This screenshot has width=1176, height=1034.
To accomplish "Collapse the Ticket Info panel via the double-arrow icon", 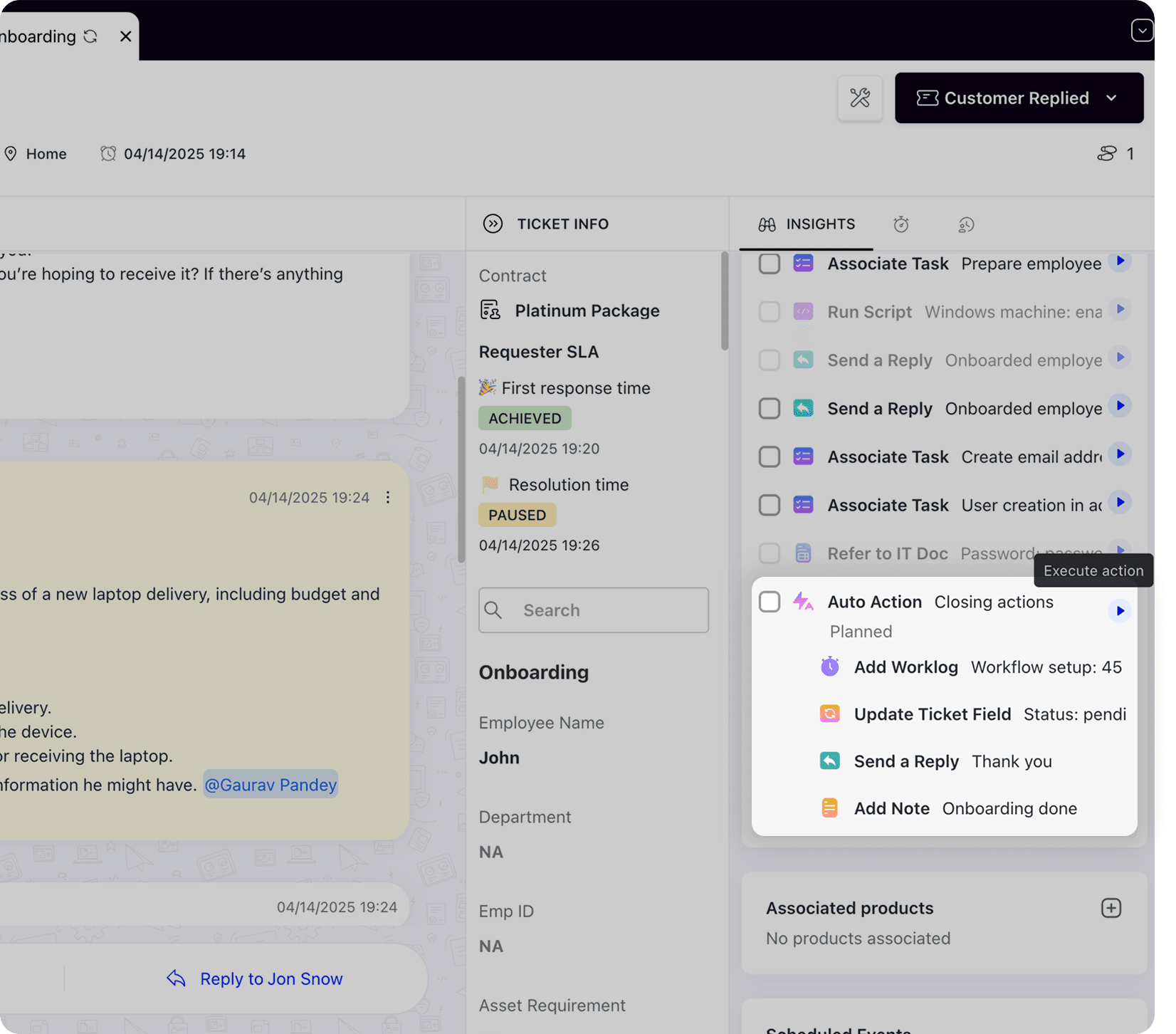I will [493, 224].
